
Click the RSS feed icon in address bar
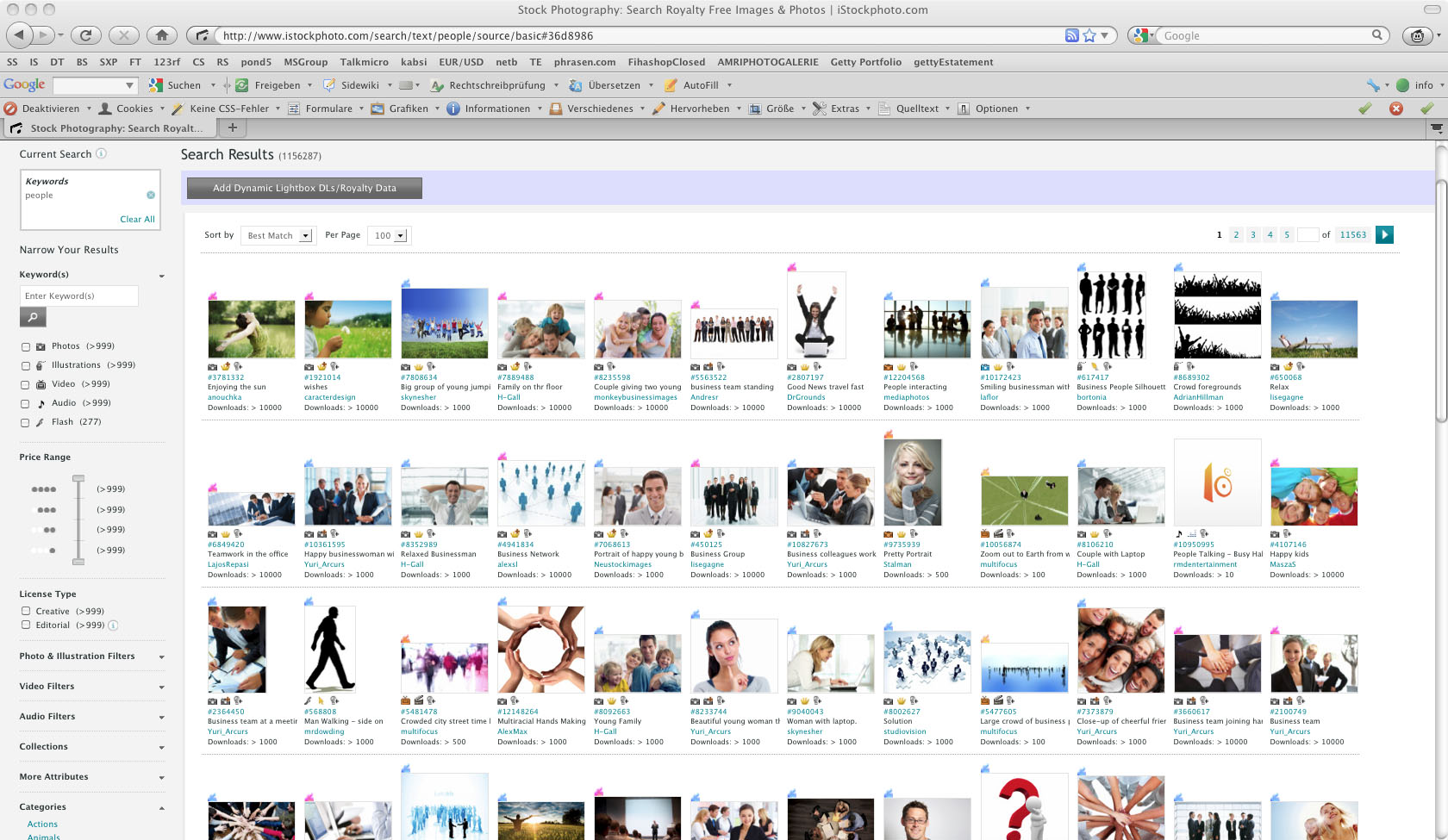1071,35
